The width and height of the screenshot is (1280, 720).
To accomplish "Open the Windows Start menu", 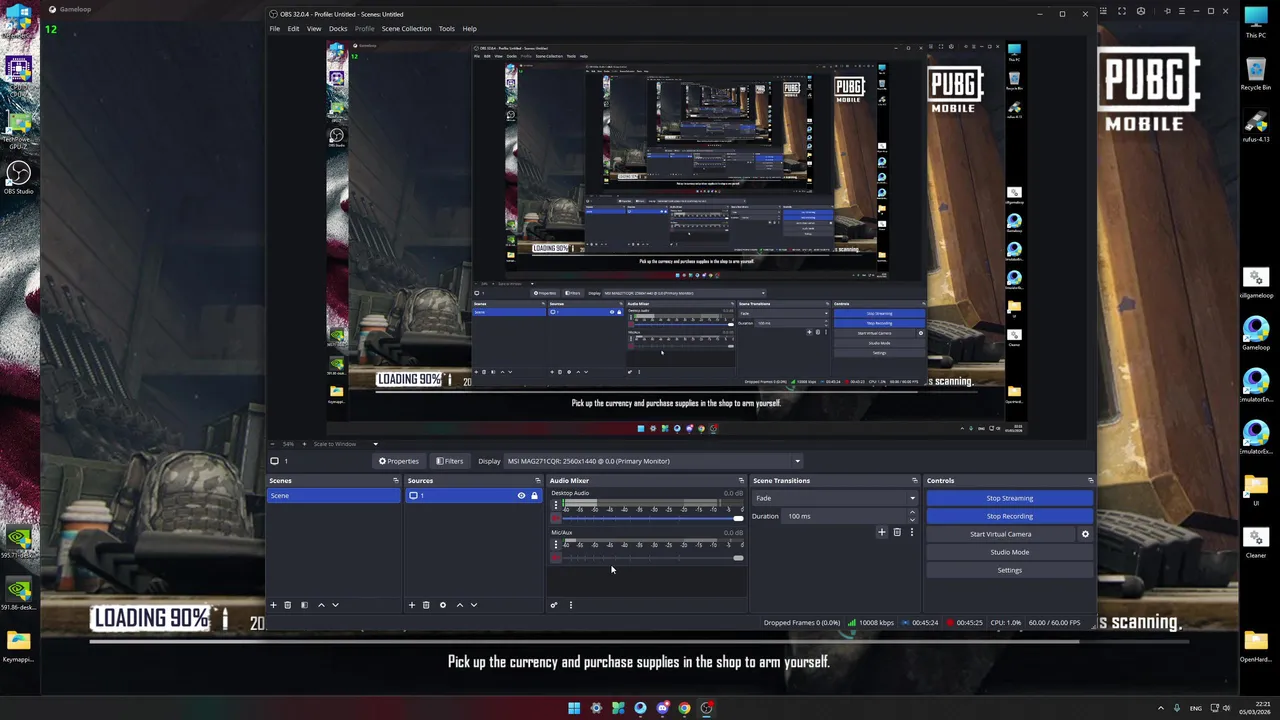I will pyautogui.click(x=574, y=708).
